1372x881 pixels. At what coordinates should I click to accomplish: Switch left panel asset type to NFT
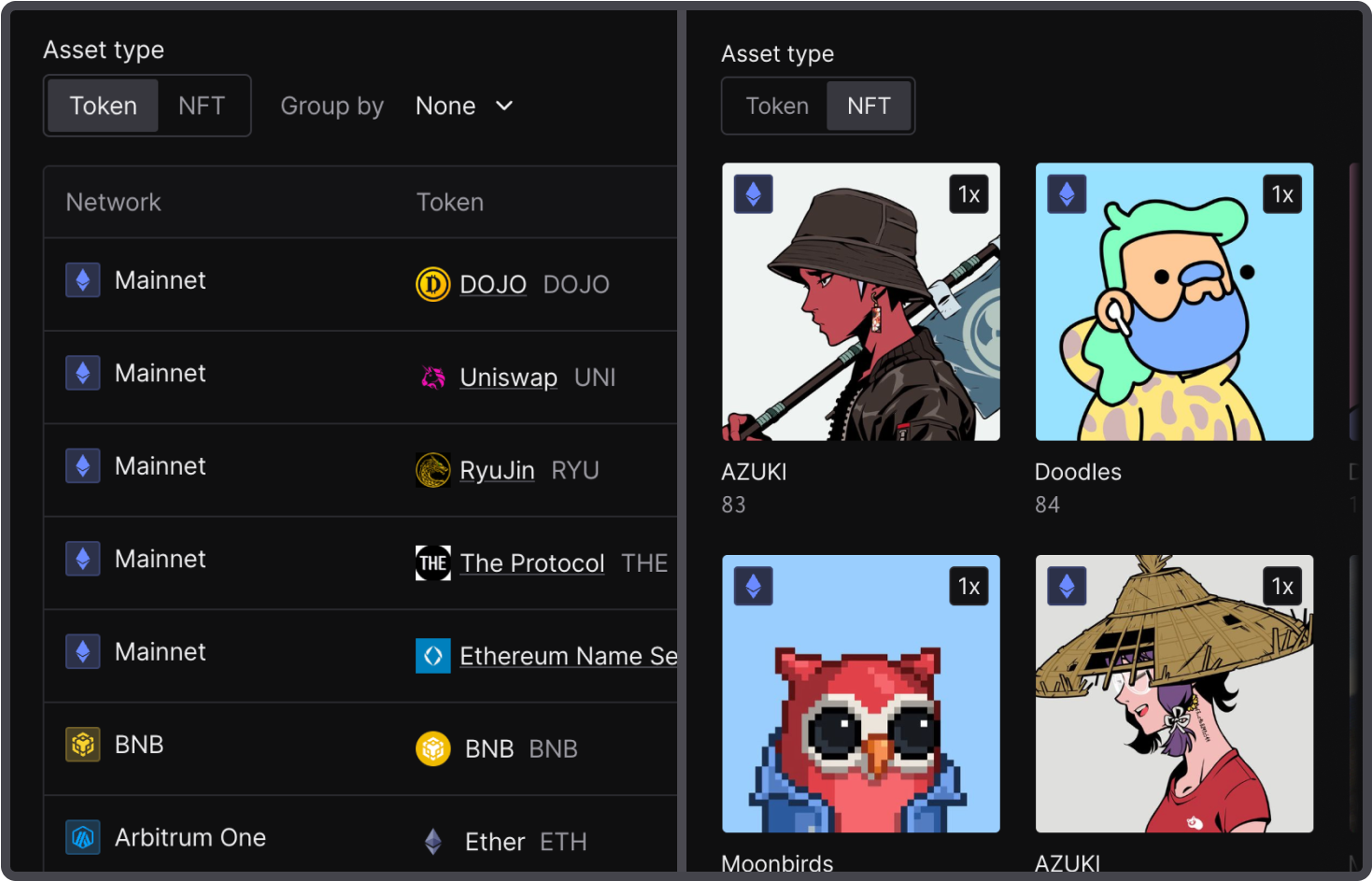[x=202, y=106]
